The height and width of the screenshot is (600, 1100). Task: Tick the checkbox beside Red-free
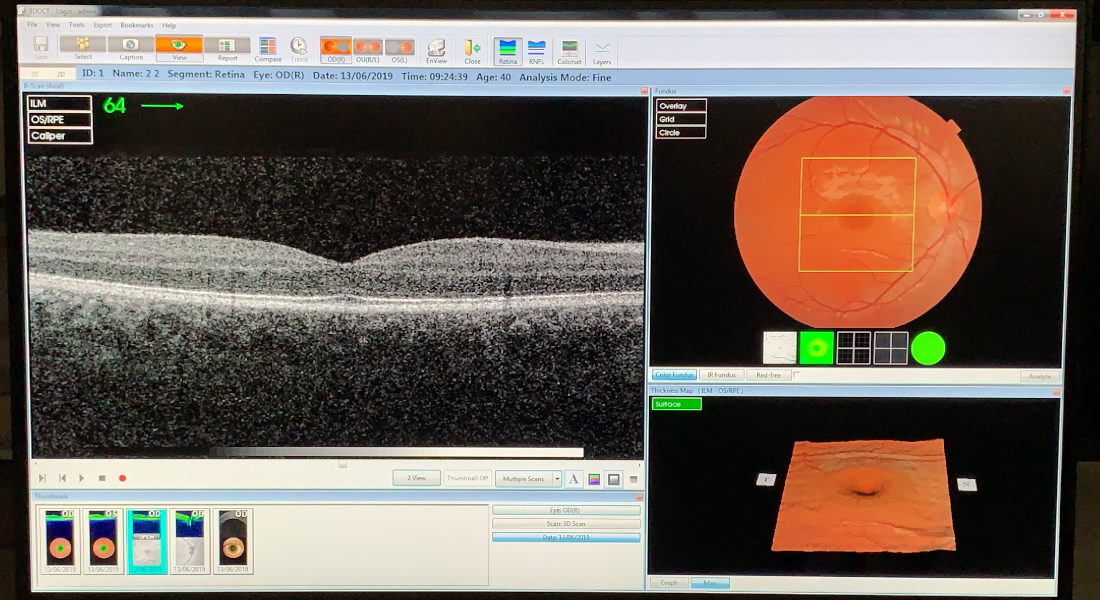[x=796, y=375]
